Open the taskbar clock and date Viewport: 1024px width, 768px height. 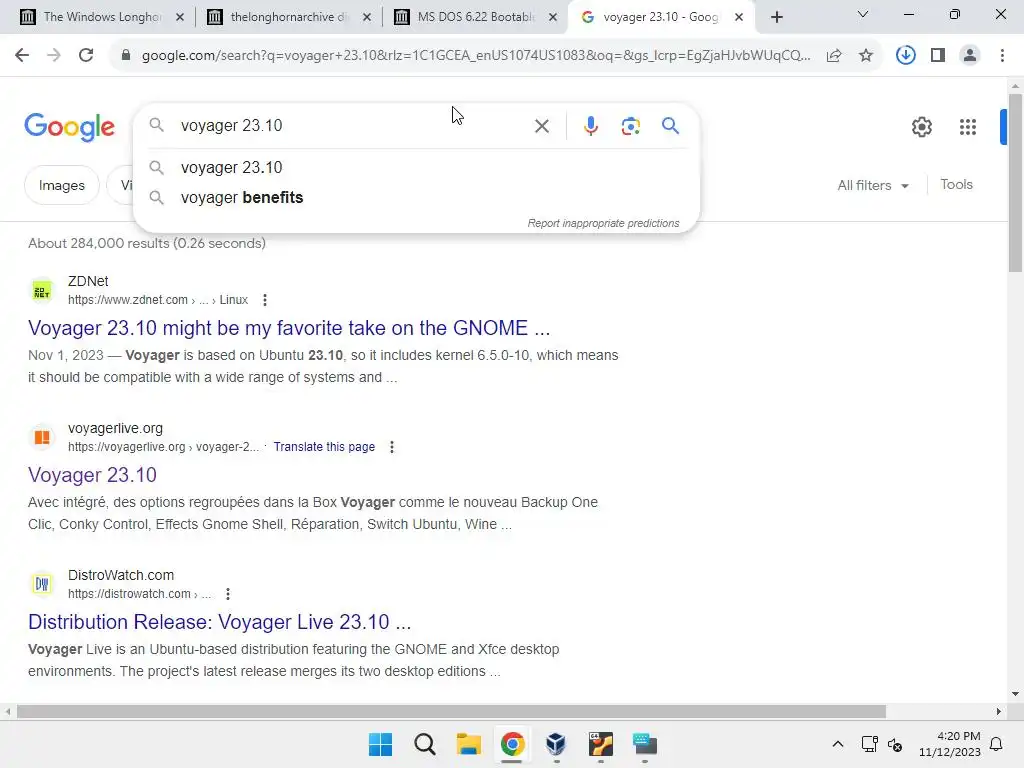[x=950, y=744]
